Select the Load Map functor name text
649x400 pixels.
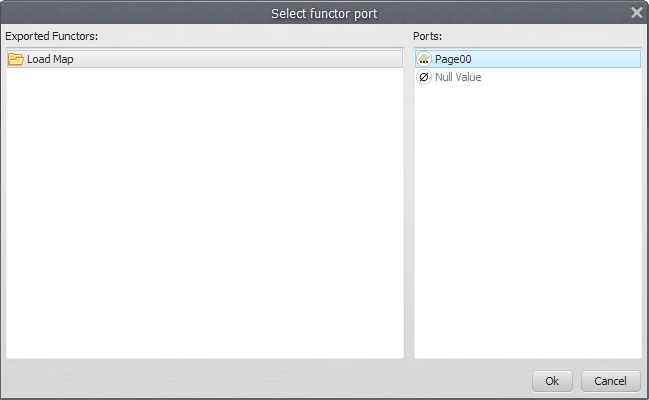[50, 59]
